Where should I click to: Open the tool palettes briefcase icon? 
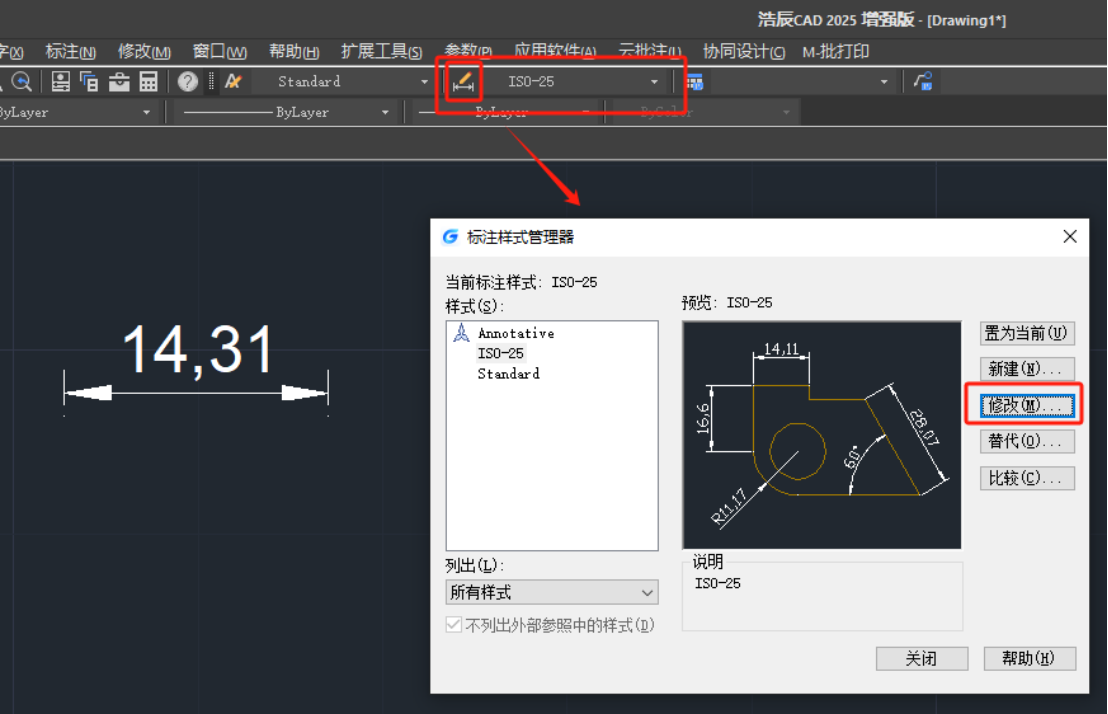pos(120,81)
